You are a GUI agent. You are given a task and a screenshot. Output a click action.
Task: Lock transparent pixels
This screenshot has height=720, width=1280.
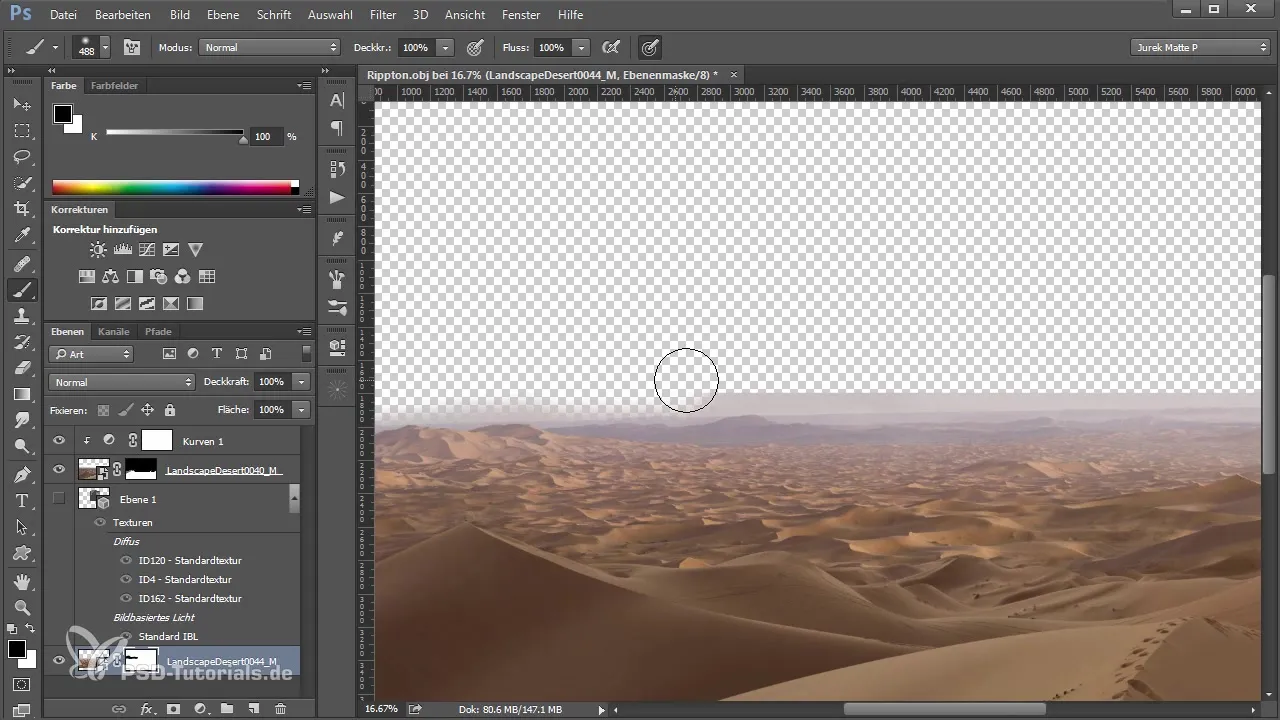[103, 410]
